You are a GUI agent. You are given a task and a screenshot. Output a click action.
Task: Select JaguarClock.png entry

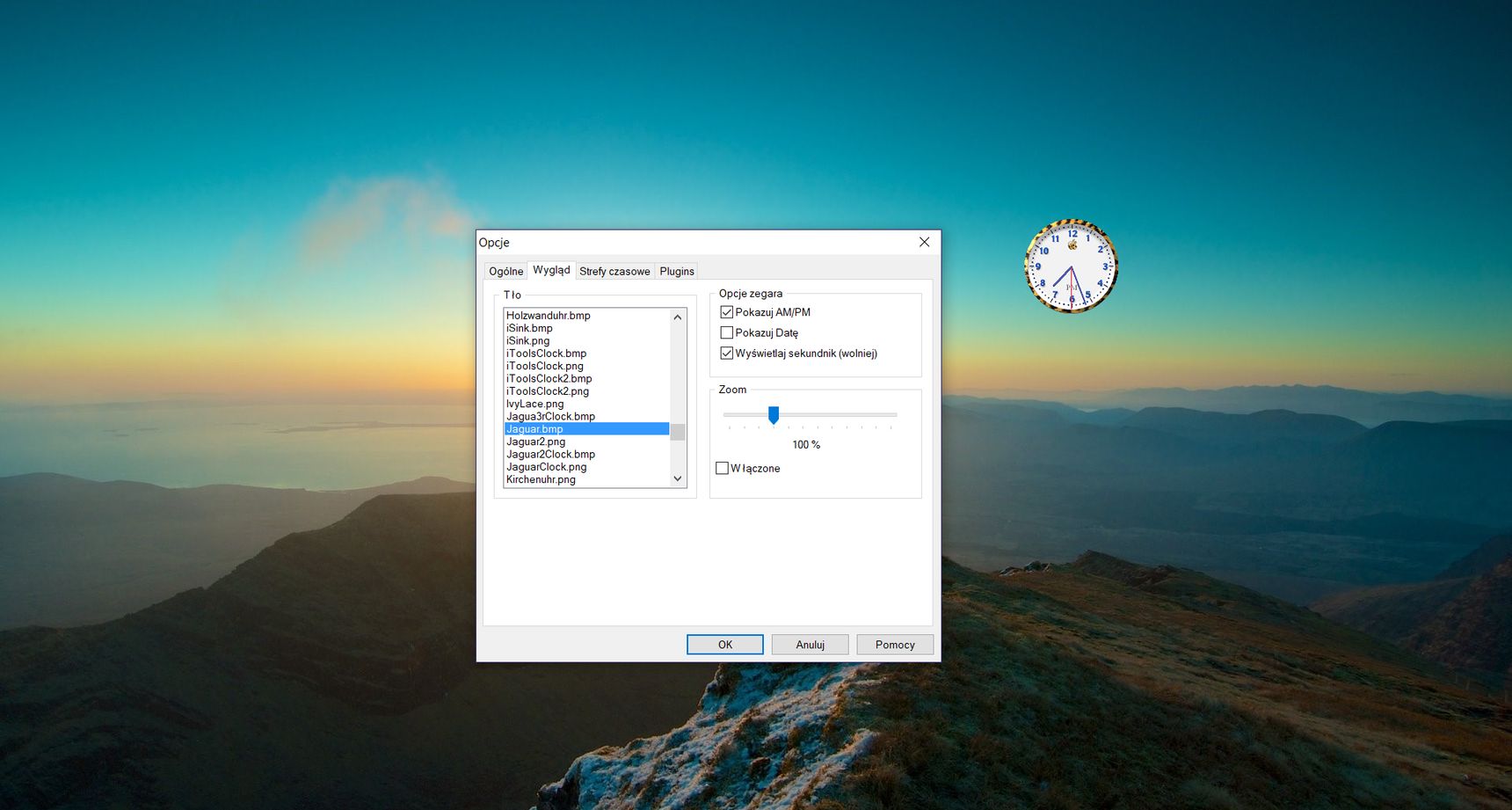(586, 467)
